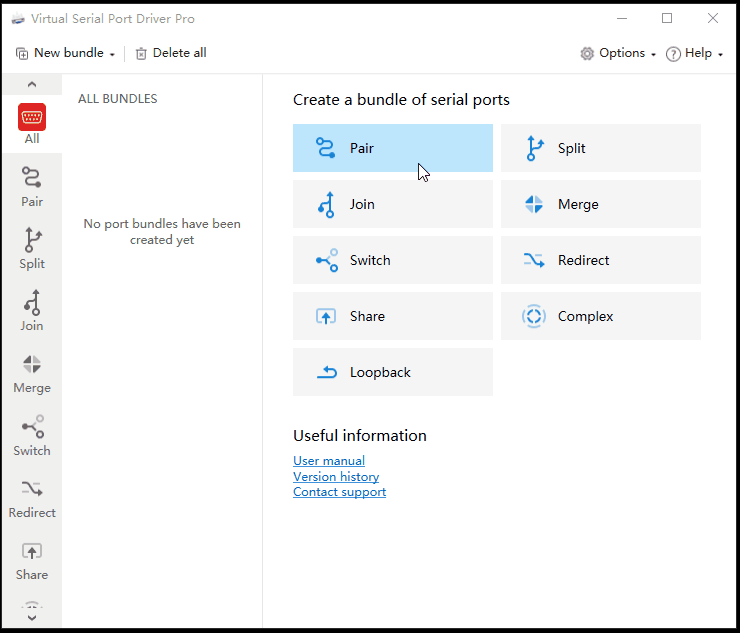740x633 pixels.
Task: Open the Help dropdown menu
Action: [695, 53]
